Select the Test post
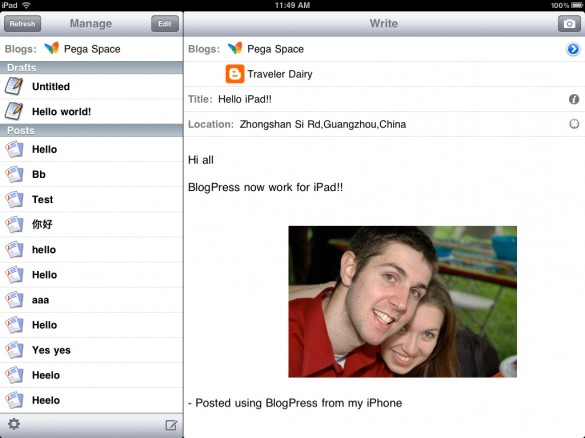This screenshot has width=585, height=438. (91, 199)
